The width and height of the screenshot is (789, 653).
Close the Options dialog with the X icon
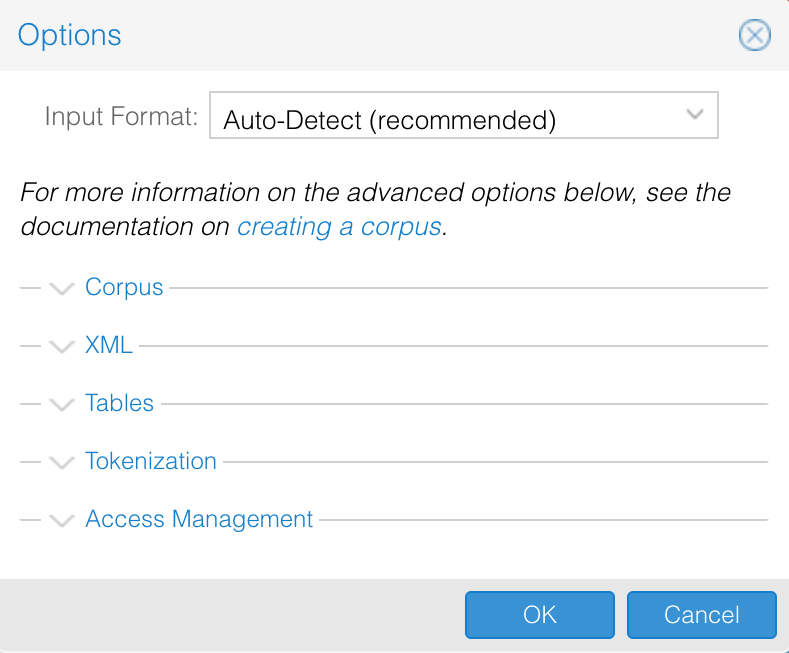(754, 35)
